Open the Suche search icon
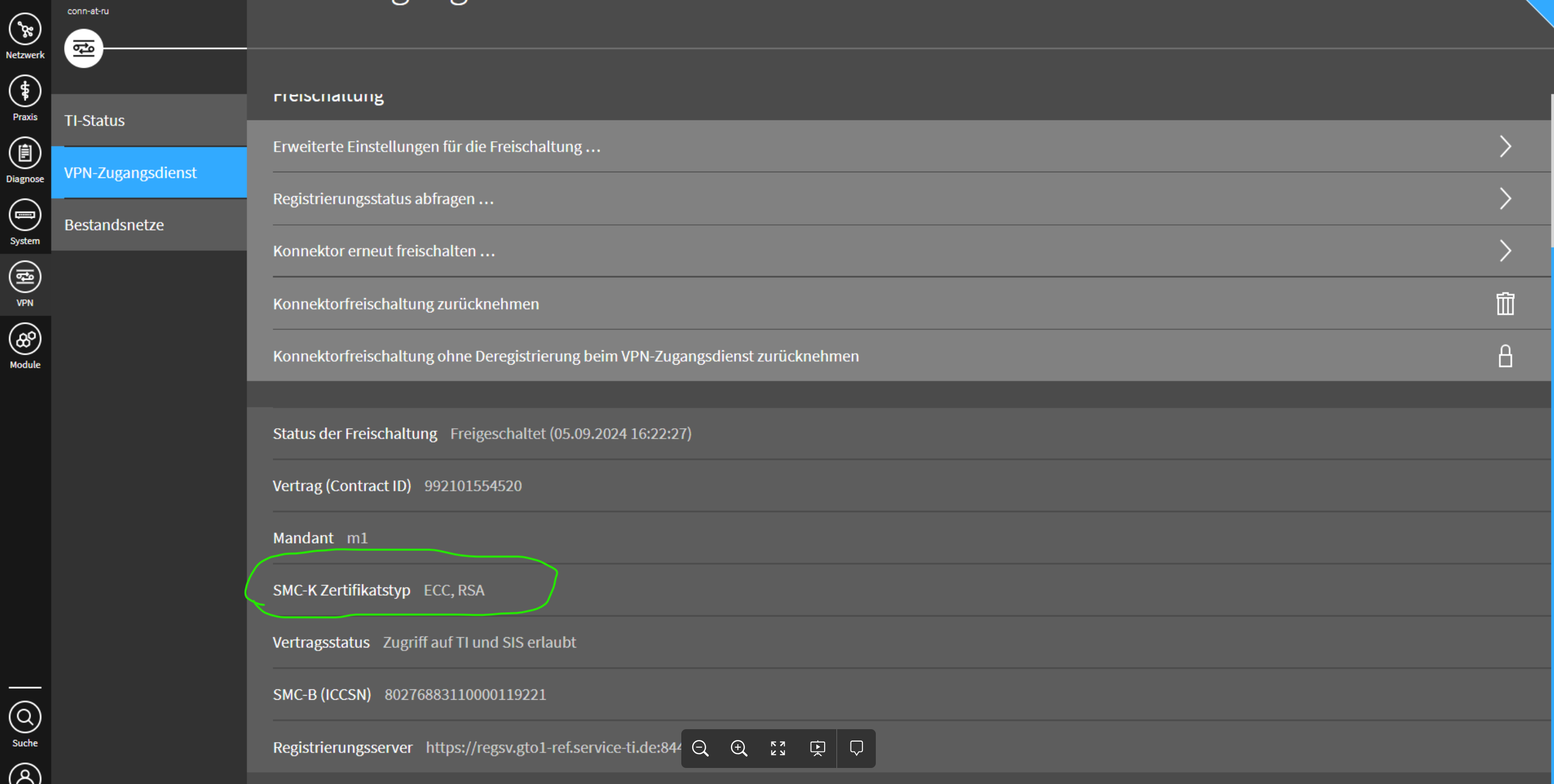This screenshot has height=784, width=1554. pyautogui.click(x=25, y=718)
